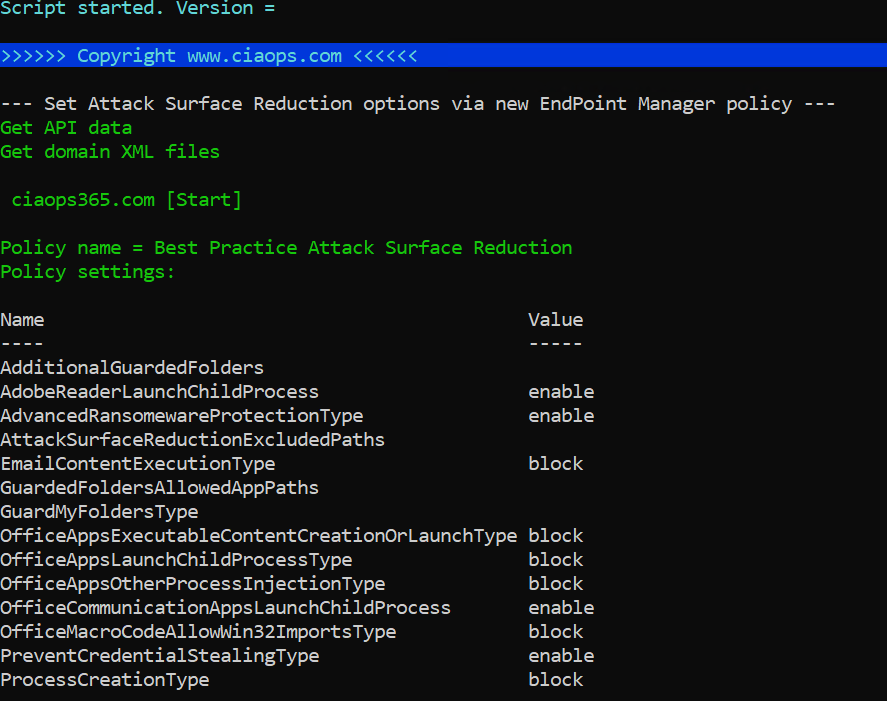887x701 pixels.
Task: Click the "Policy settings:" line
Action: 88,272
